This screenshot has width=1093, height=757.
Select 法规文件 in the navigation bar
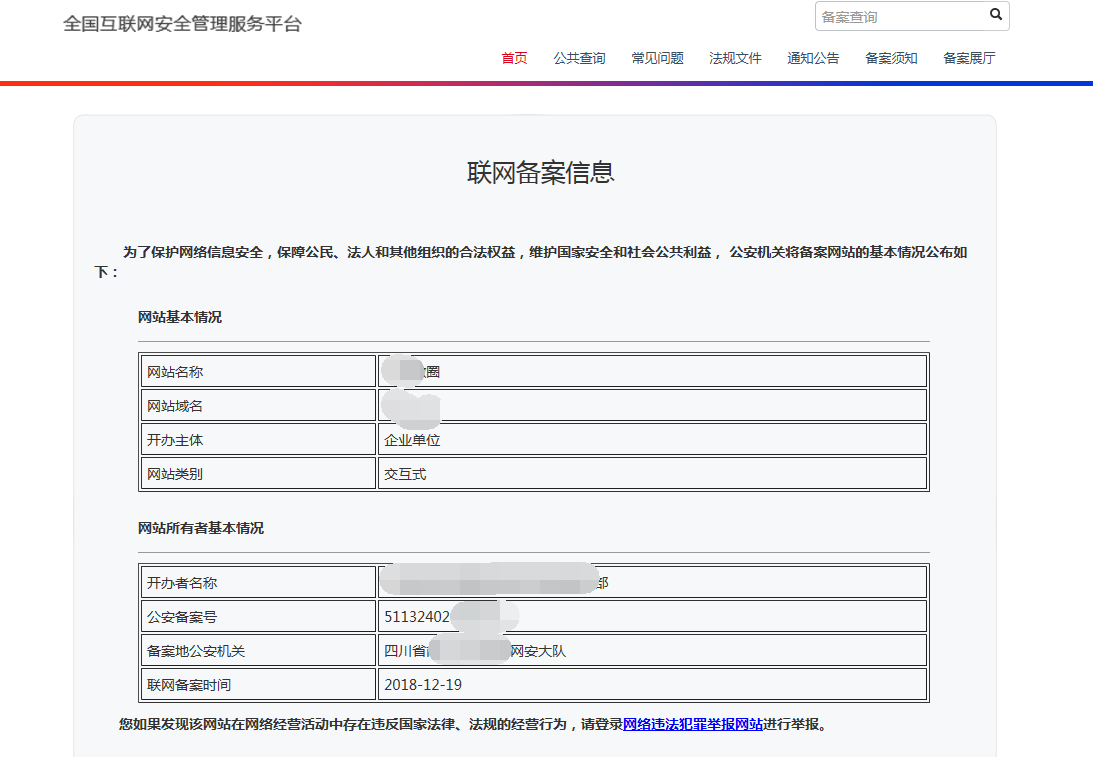coord(735,58)
